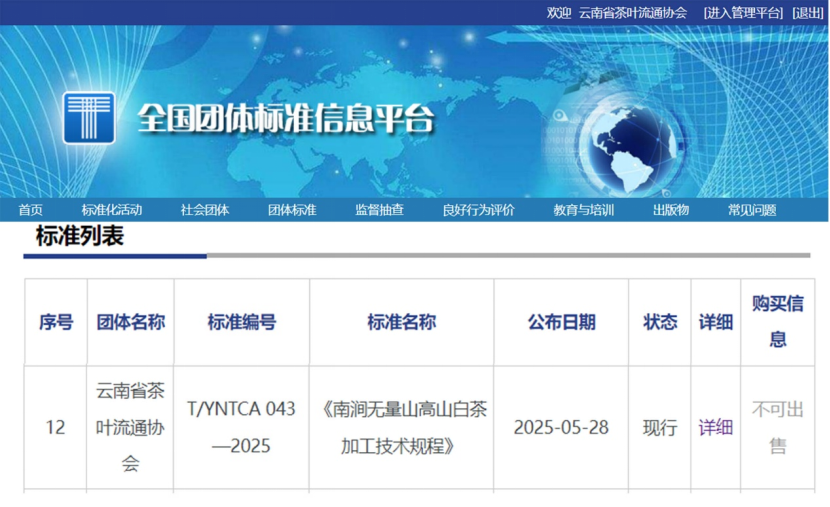Navigate to 监督抽查 section

tap(380, 210)
